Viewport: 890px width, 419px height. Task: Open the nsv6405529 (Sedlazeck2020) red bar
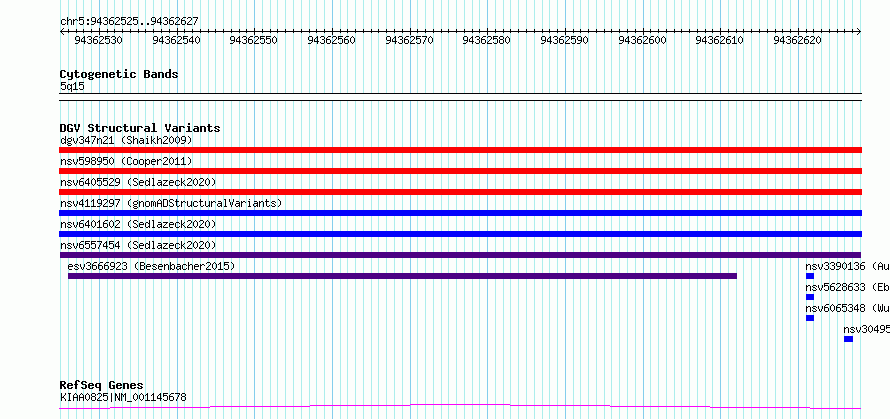[460, 192]
